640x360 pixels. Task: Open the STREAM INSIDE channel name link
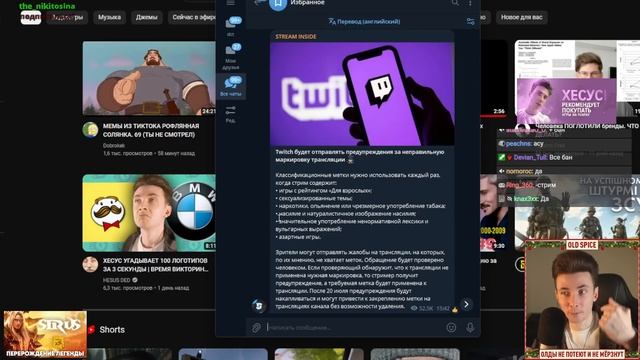click(296, 37)
